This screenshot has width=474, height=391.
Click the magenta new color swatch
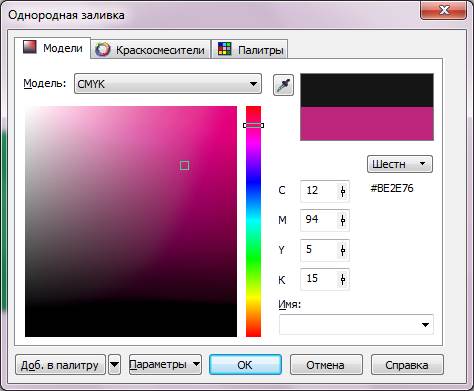click(367, 124)
